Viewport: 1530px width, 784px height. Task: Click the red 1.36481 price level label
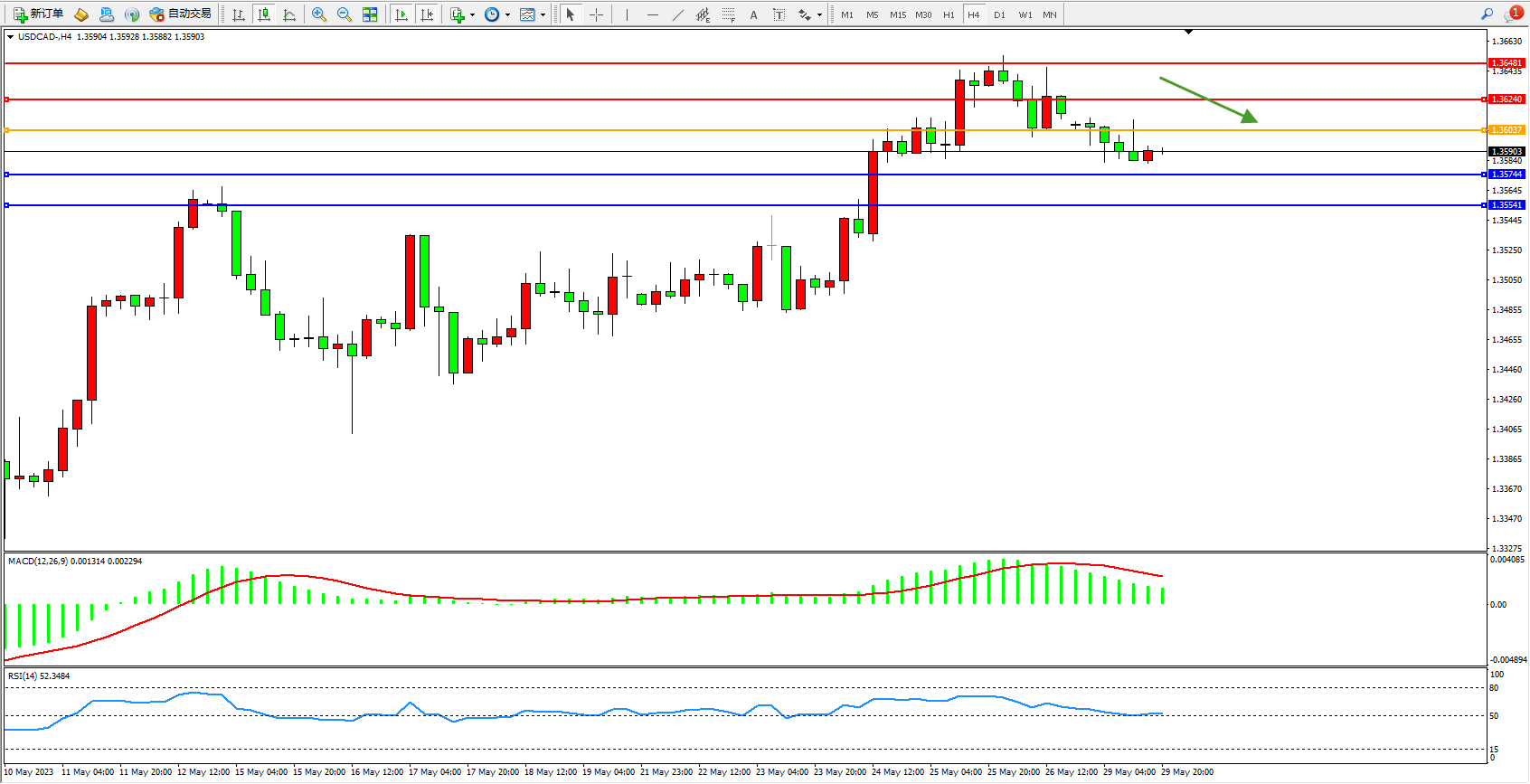pyautogui.click(x=1506, y=63)
